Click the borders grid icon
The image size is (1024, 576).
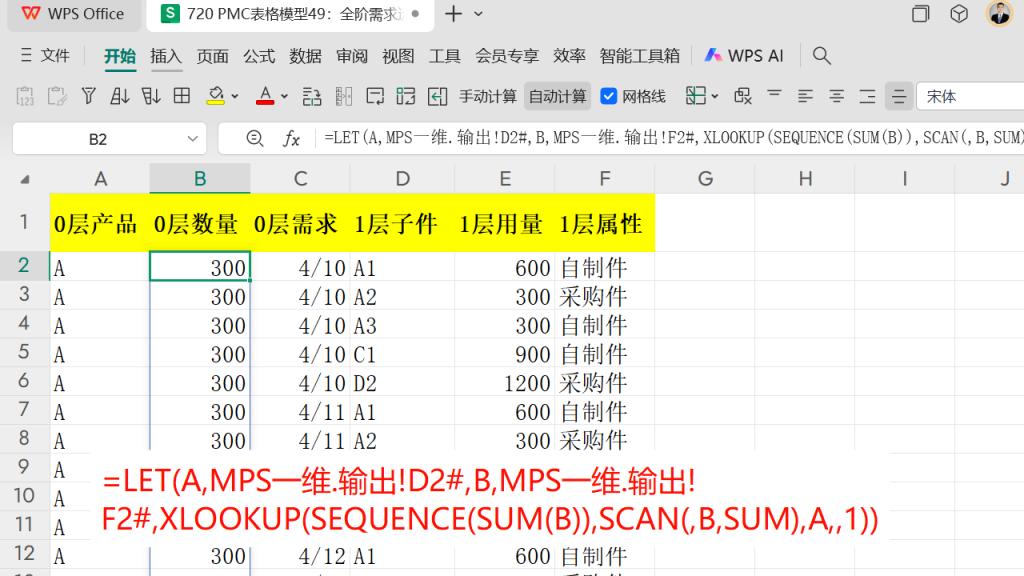182,97
